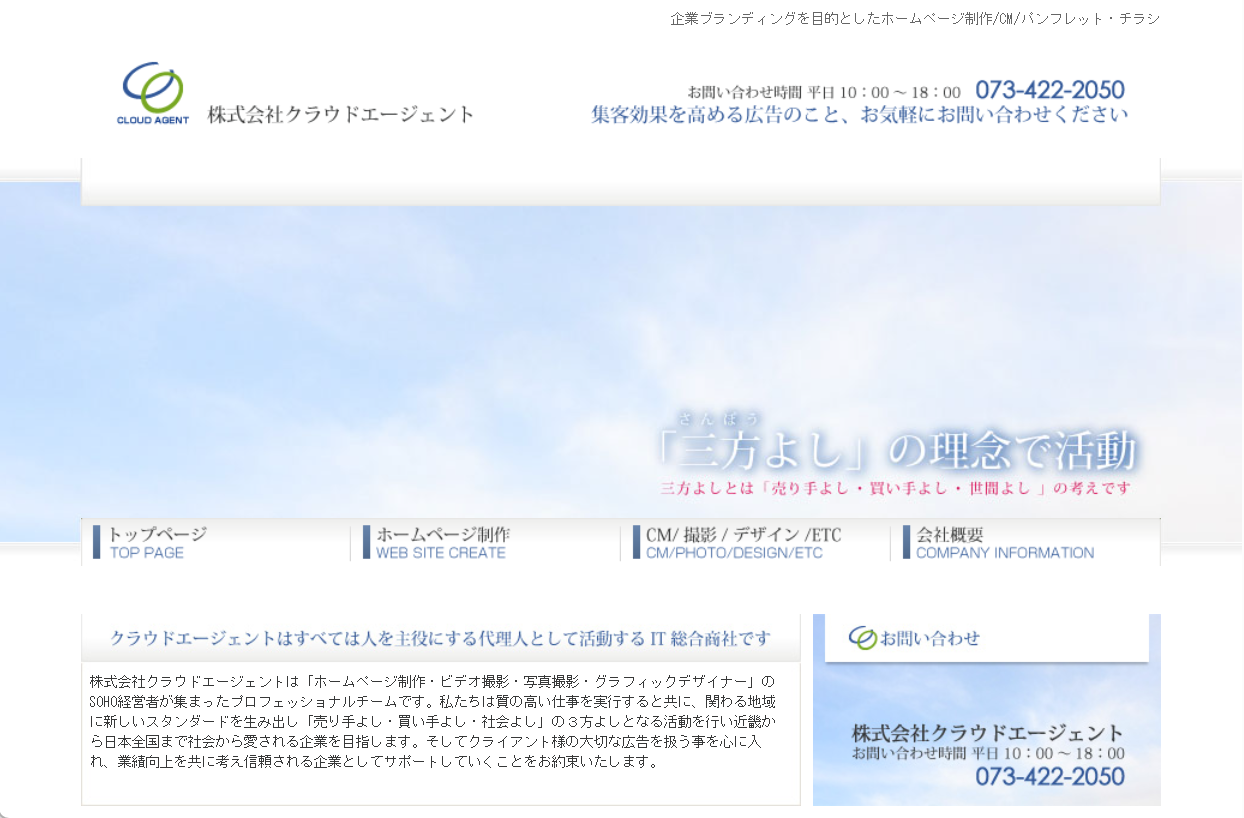The image size is (1244, 818).
Task: Click the sidebar お問い合わせ時間 hours text
Action: click(987, 754)
